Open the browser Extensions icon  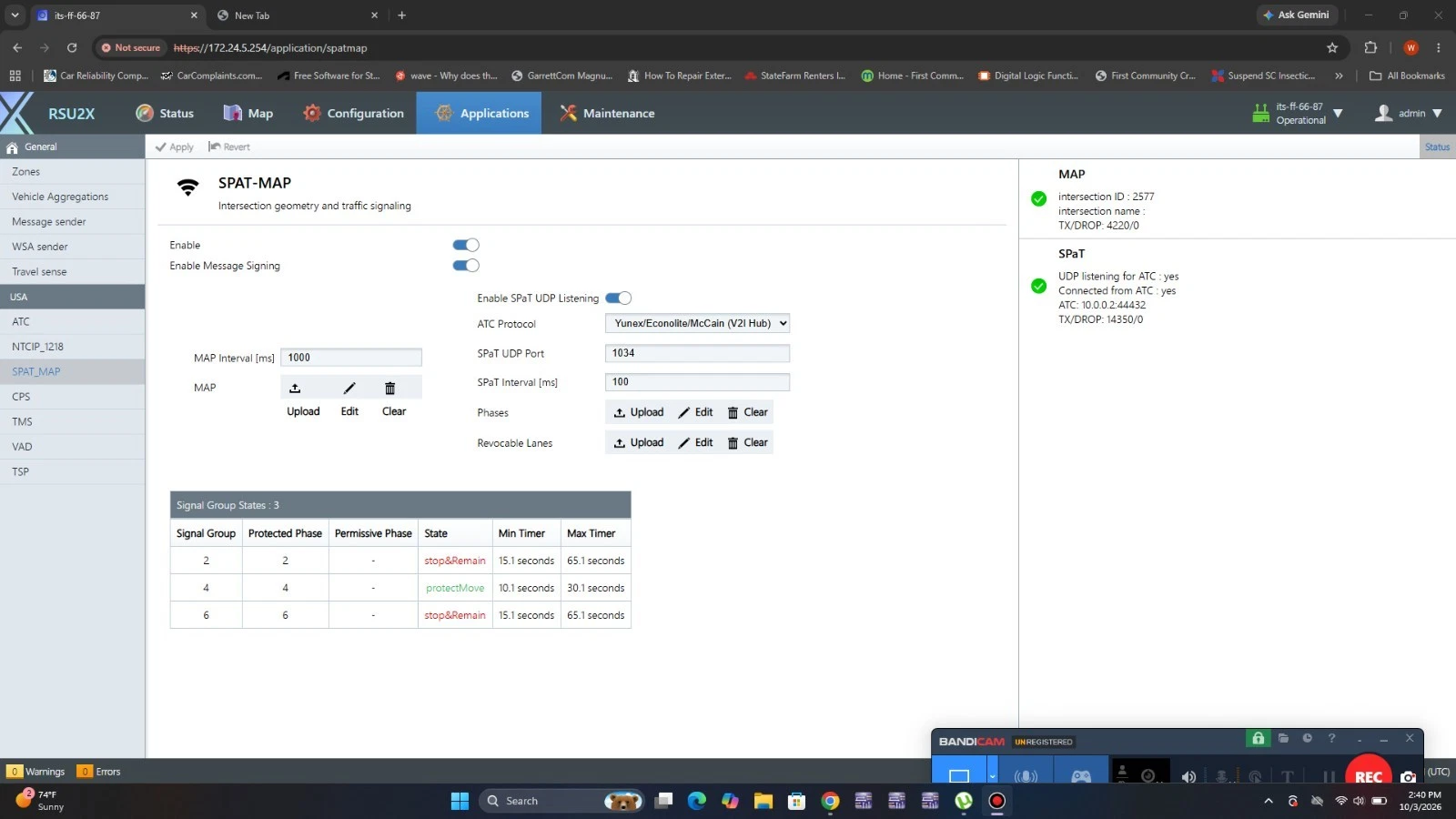pos(1370,47)
